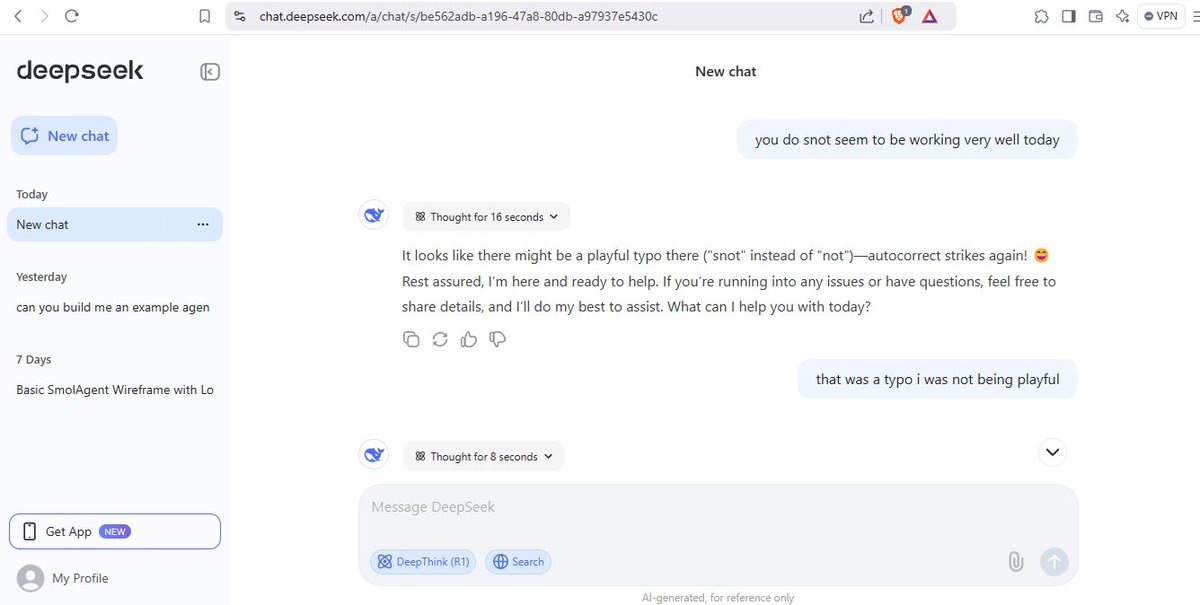Click the browser forward arrow
1200x605 pixels.
coord(44,16)
